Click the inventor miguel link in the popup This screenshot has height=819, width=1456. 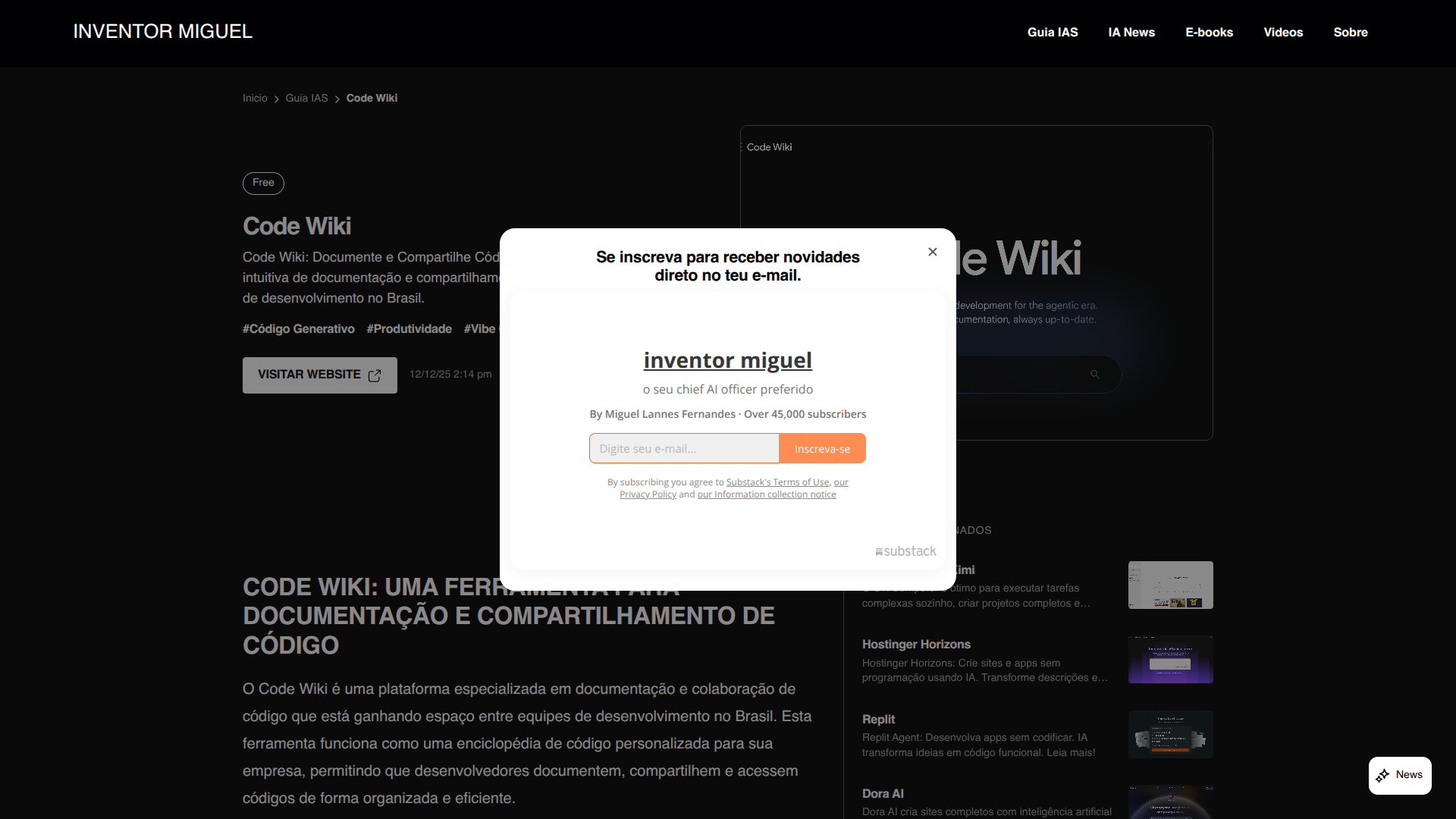[727, 360]
